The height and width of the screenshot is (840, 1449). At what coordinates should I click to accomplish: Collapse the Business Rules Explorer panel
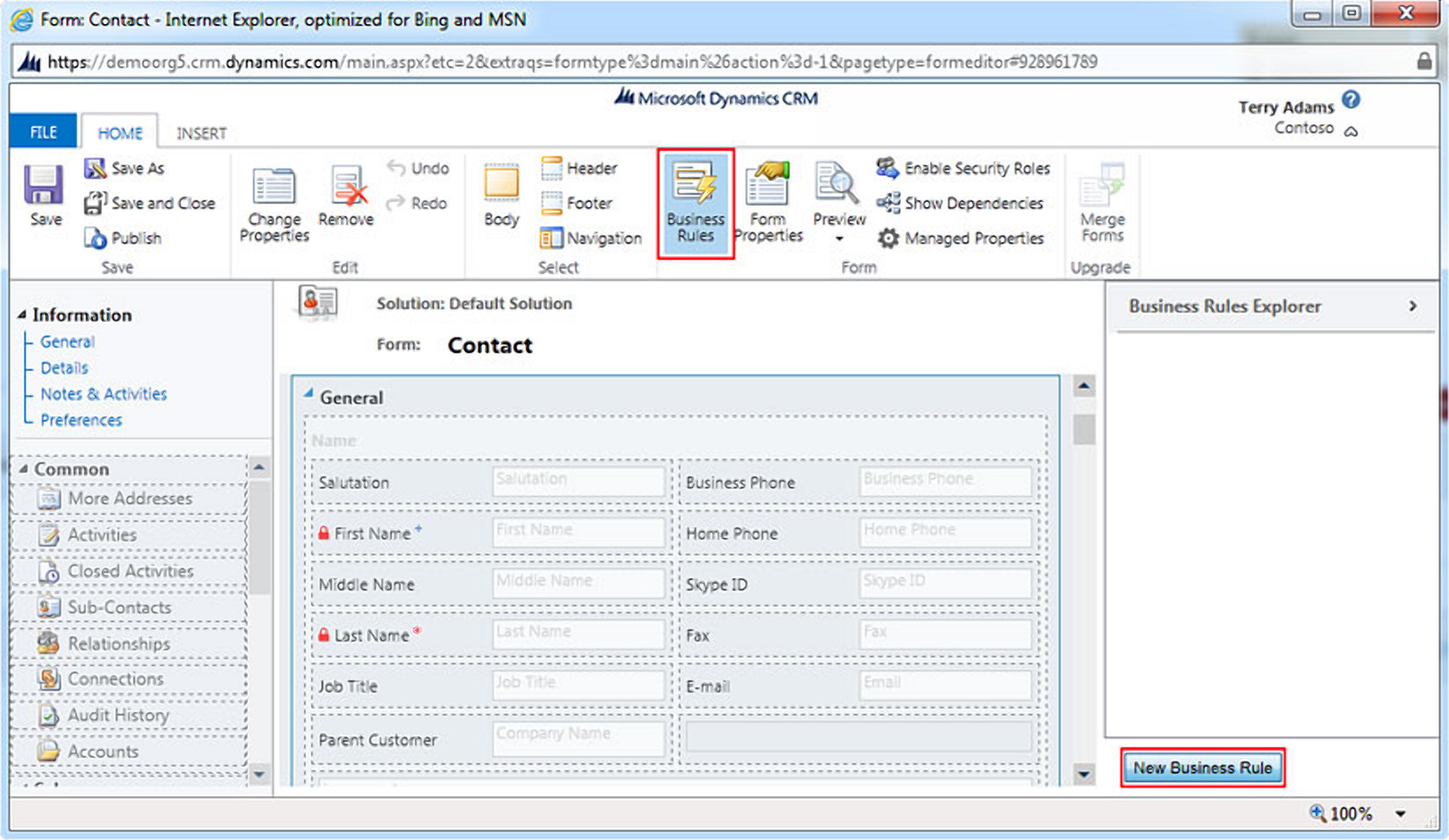[1413, 306]
